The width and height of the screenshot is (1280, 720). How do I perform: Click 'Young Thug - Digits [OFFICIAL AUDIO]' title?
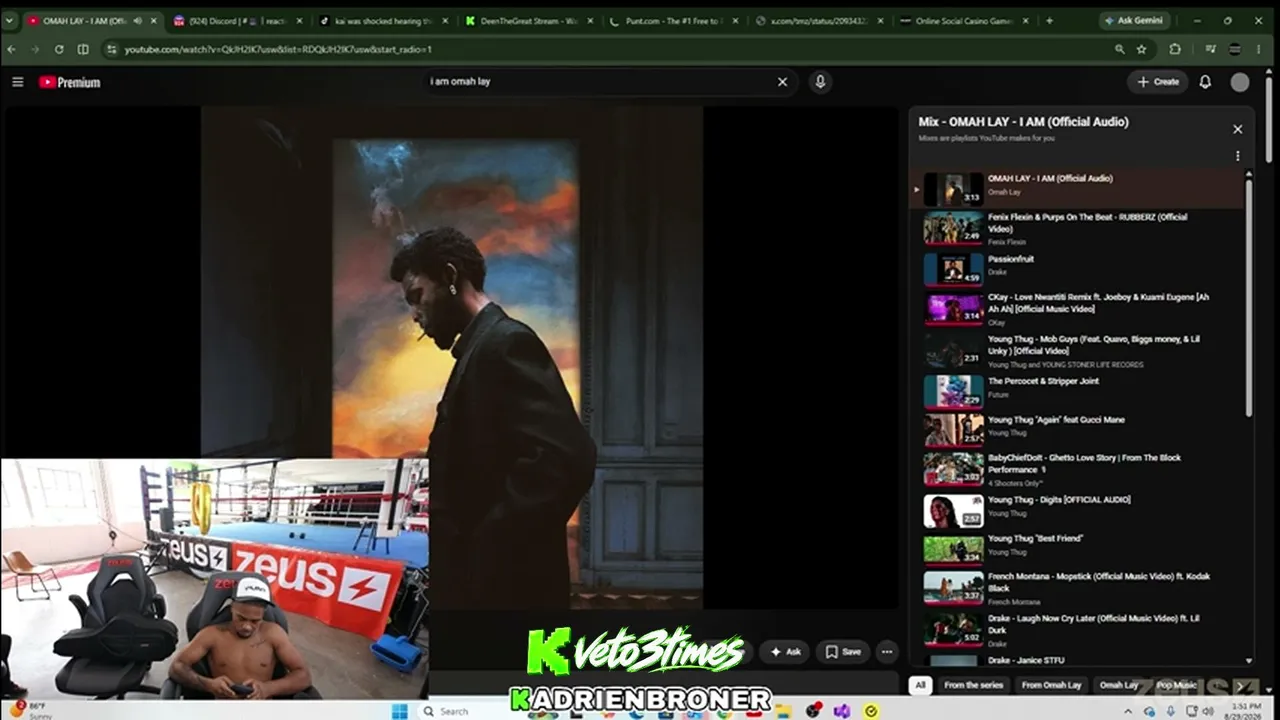[1059, 500]
